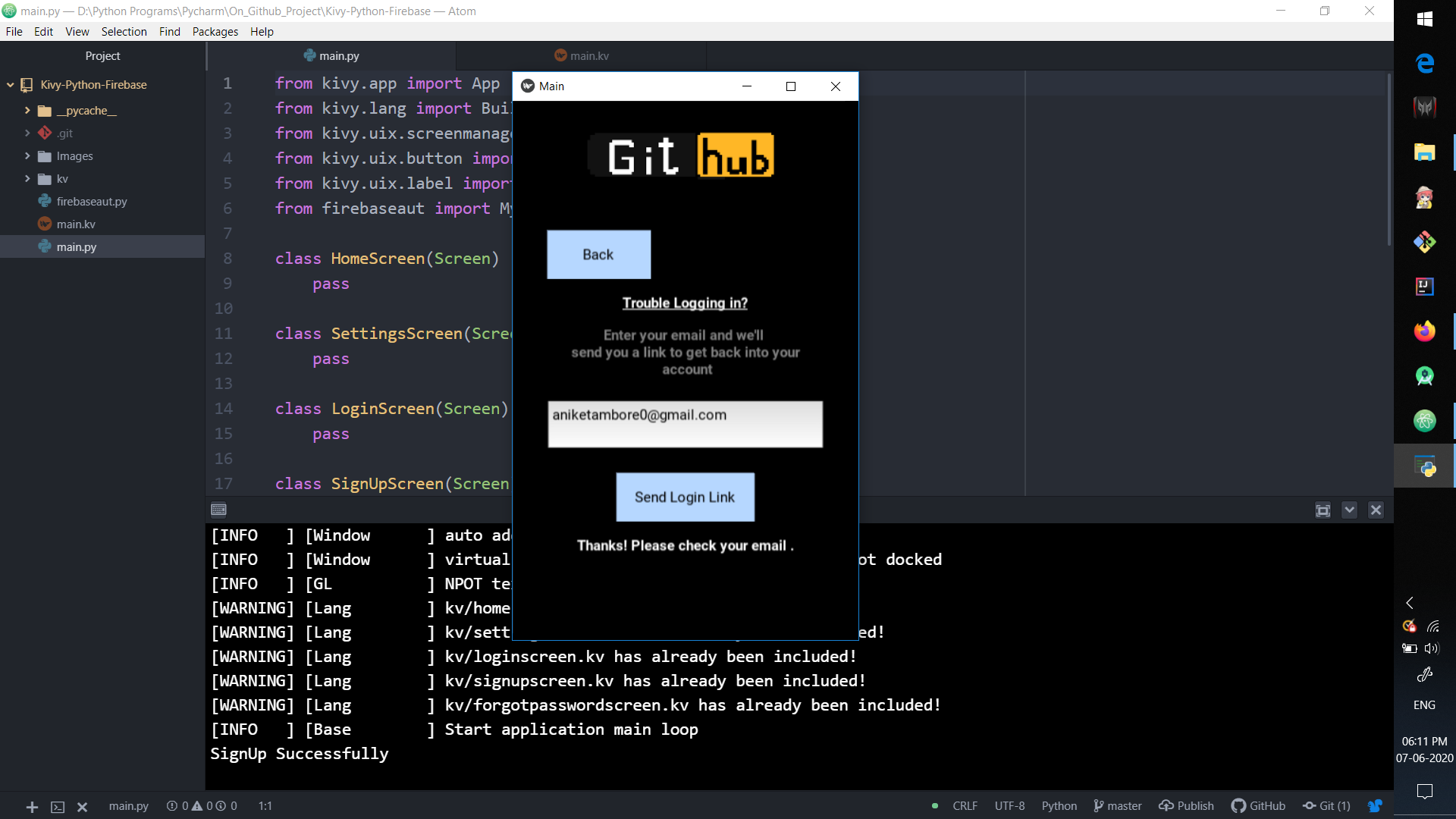Viewport: 1456px width, 819px height.
Task: Click the new terminal plus icon
Action: pyautogui.click(x=32, y=807)
